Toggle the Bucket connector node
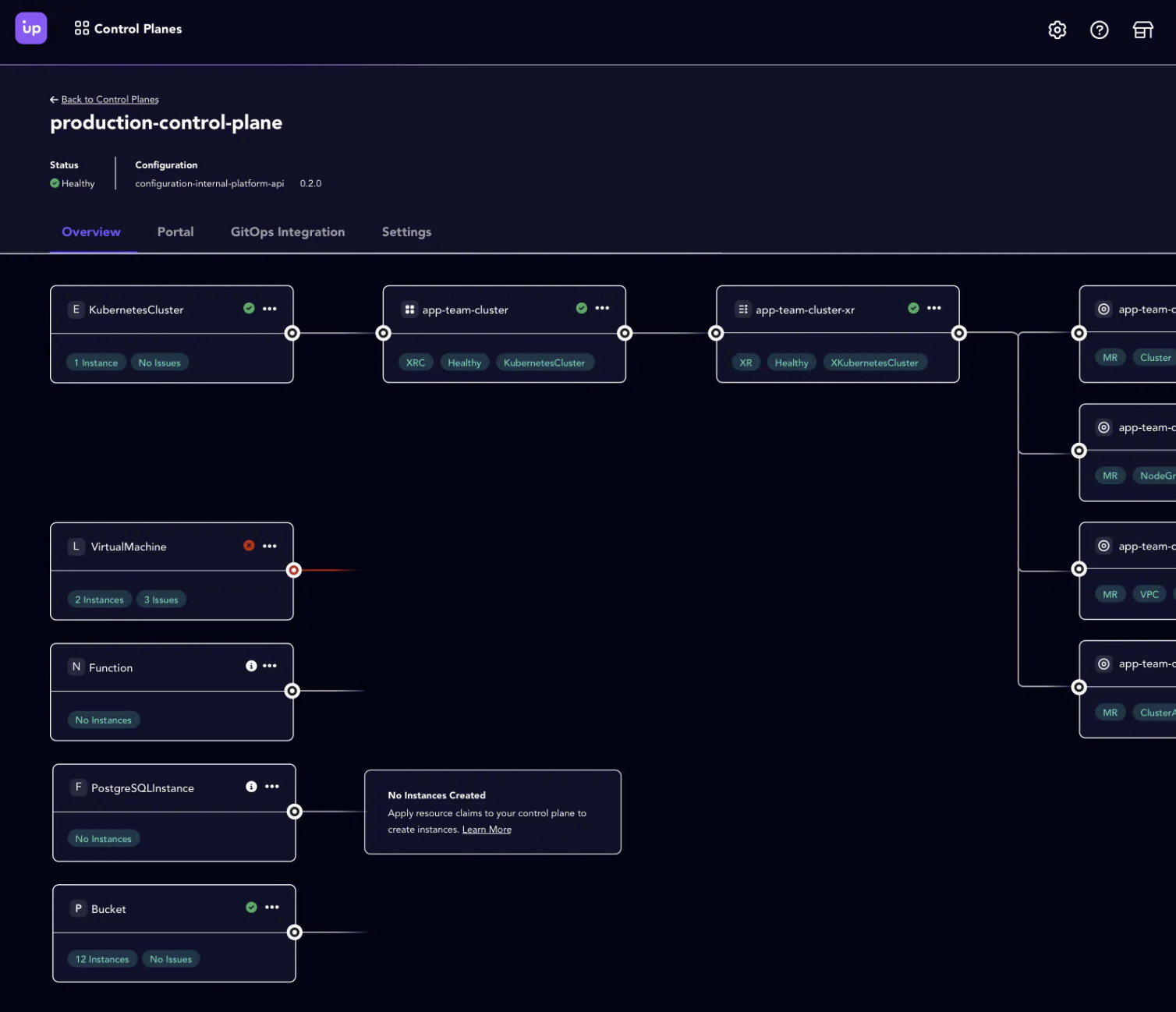This screenshot has width=1176, height=1012. point(295,932)
